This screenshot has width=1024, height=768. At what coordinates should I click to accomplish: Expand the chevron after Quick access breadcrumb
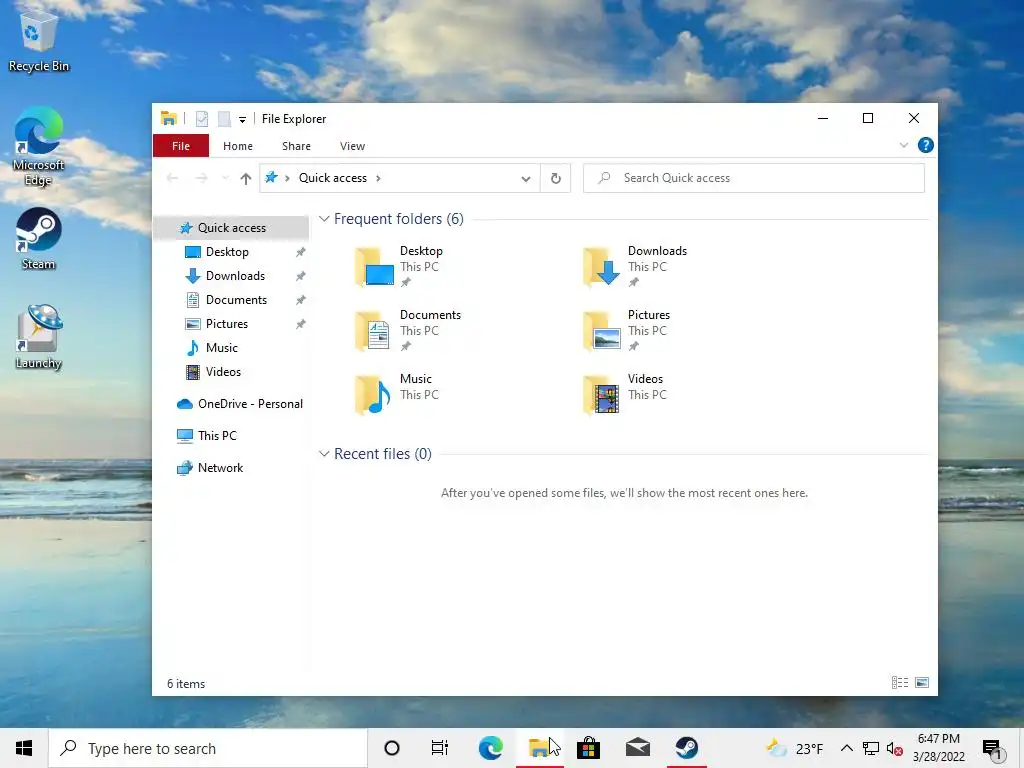tap(378, 178)
